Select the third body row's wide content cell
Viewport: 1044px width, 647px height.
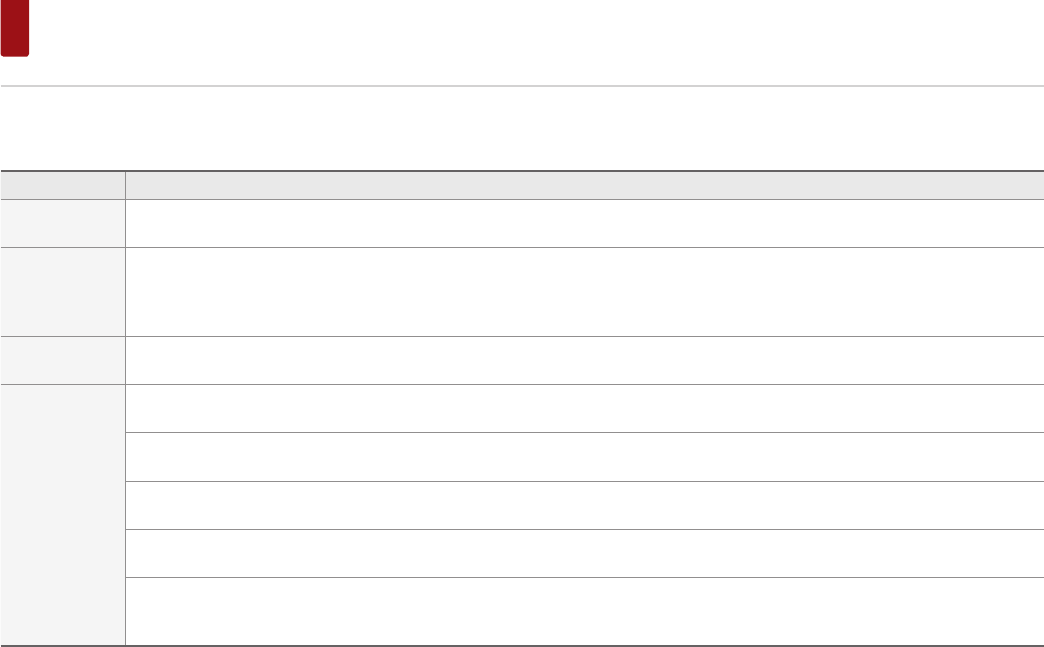tap(584, 360)
